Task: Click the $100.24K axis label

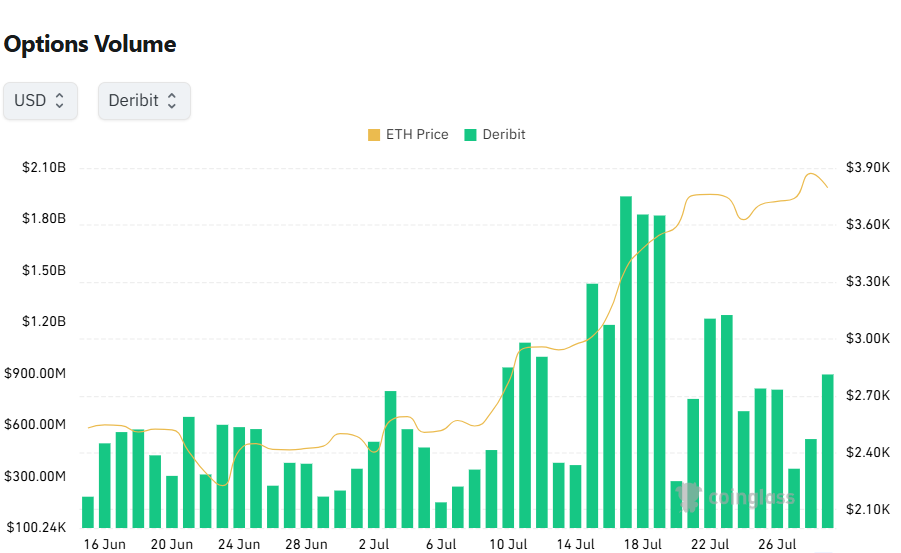Action: point(36,527)
